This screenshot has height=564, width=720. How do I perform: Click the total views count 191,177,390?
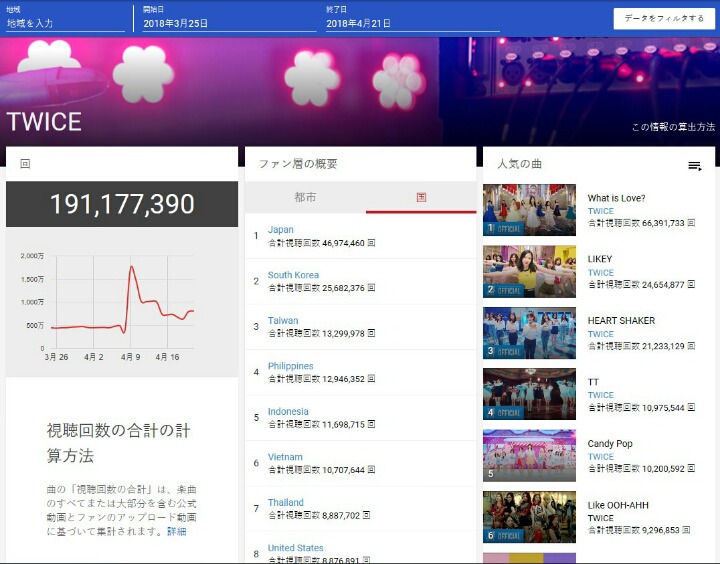pyautogui.click(x=122, y=204)
